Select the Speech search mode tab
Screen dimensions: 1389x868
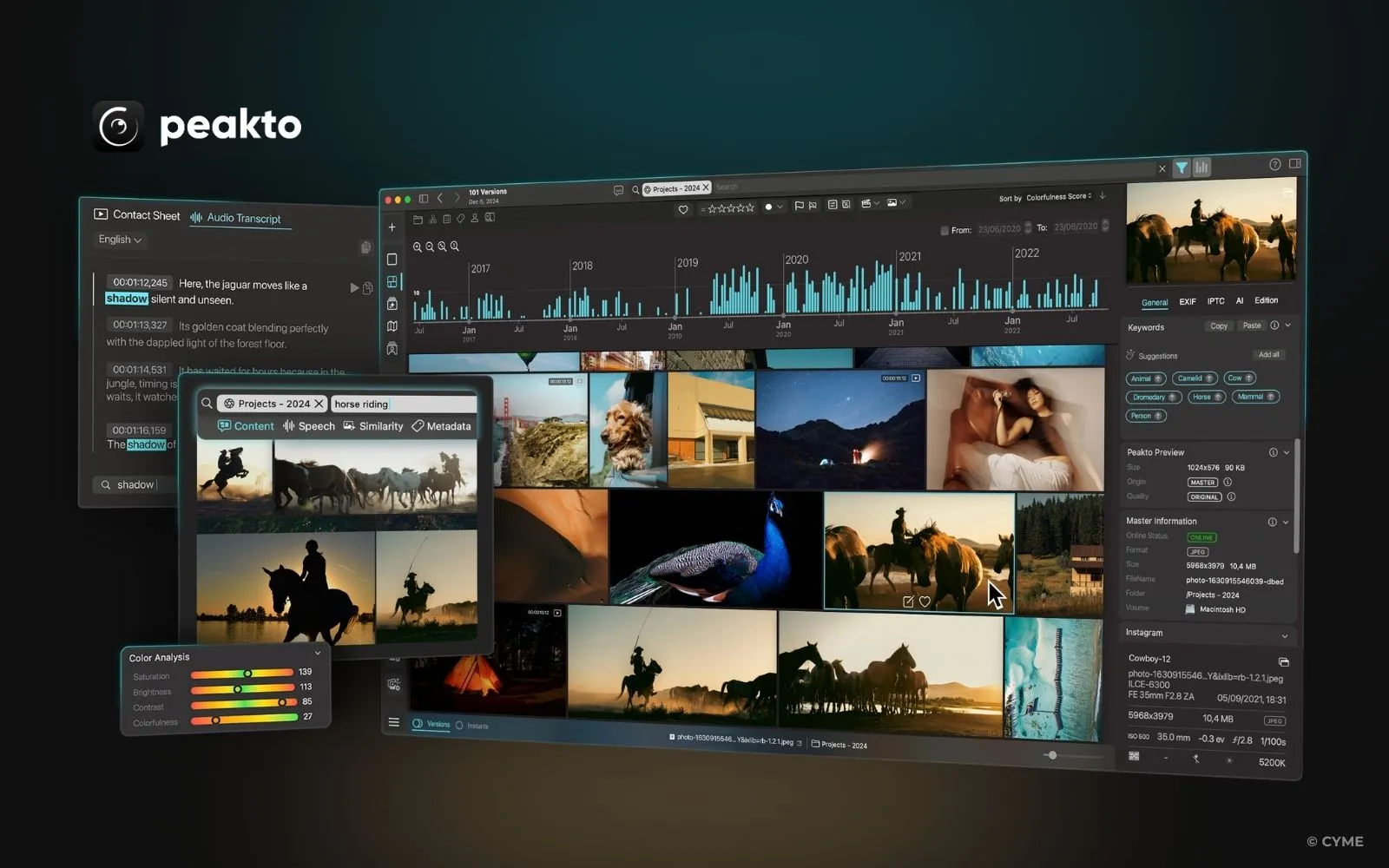click(309, 426)
